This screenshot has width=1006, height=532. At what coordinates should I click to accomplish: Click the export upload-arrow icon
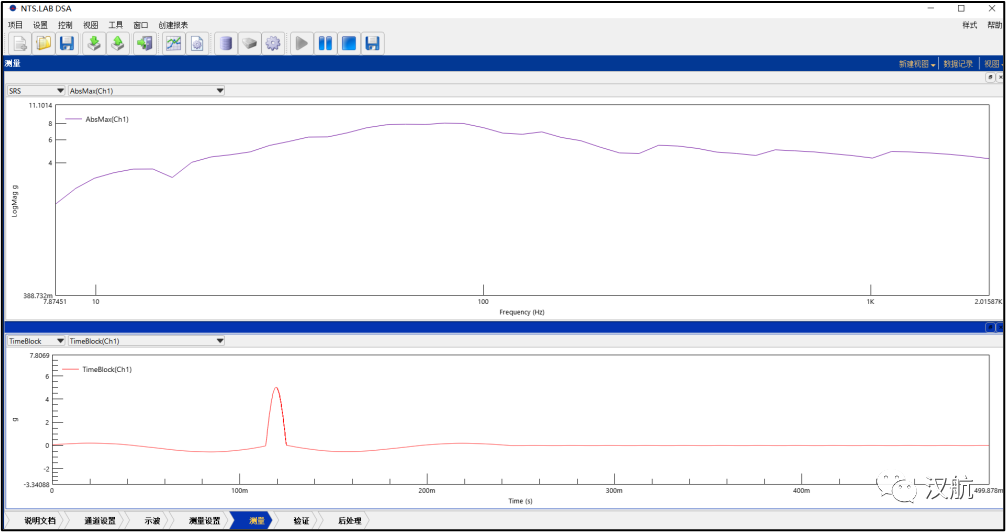[117, 44]
